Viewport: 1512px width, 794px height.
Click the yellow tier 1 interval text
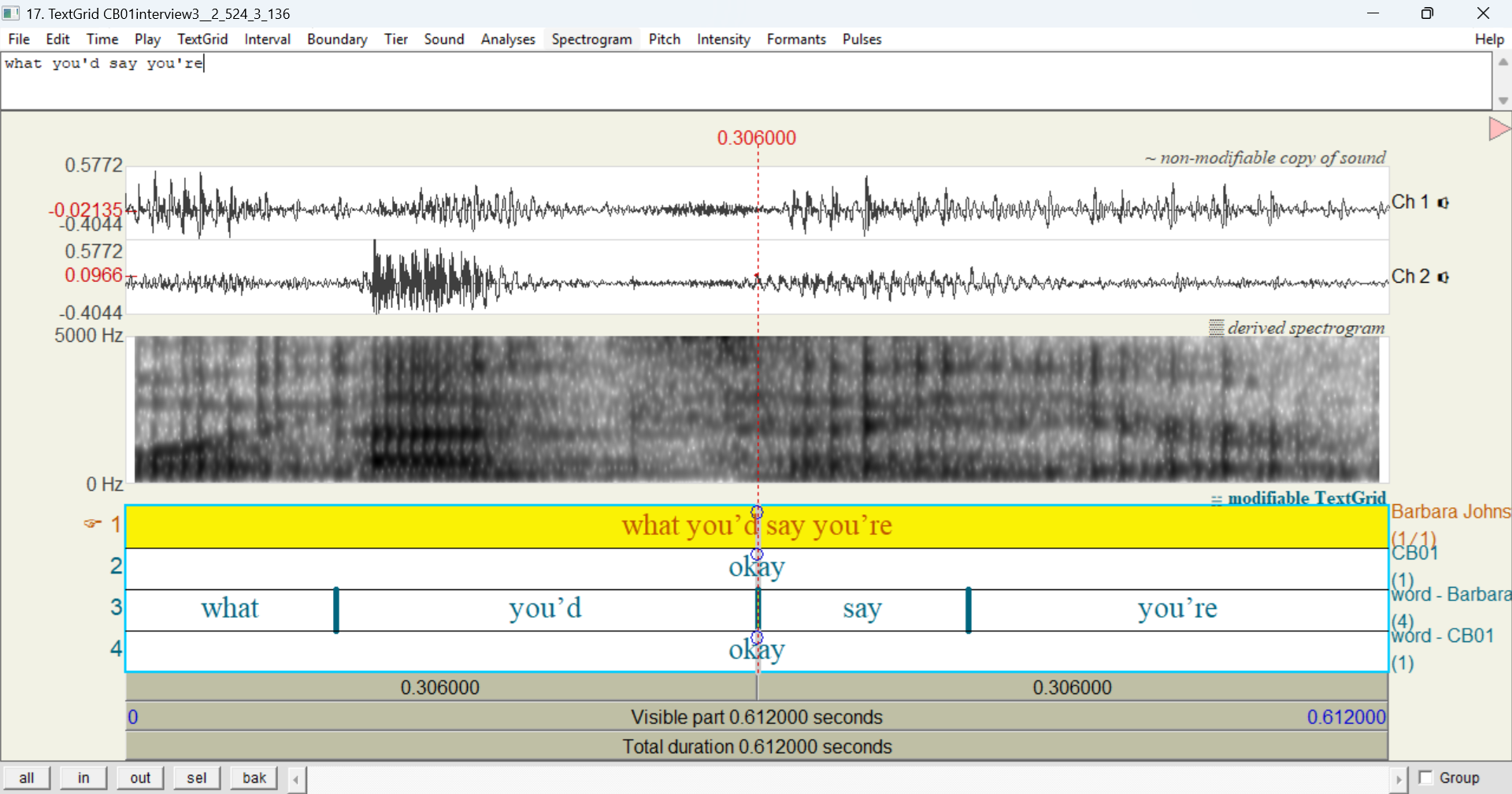pyautogui.click(x=757, y=525)
